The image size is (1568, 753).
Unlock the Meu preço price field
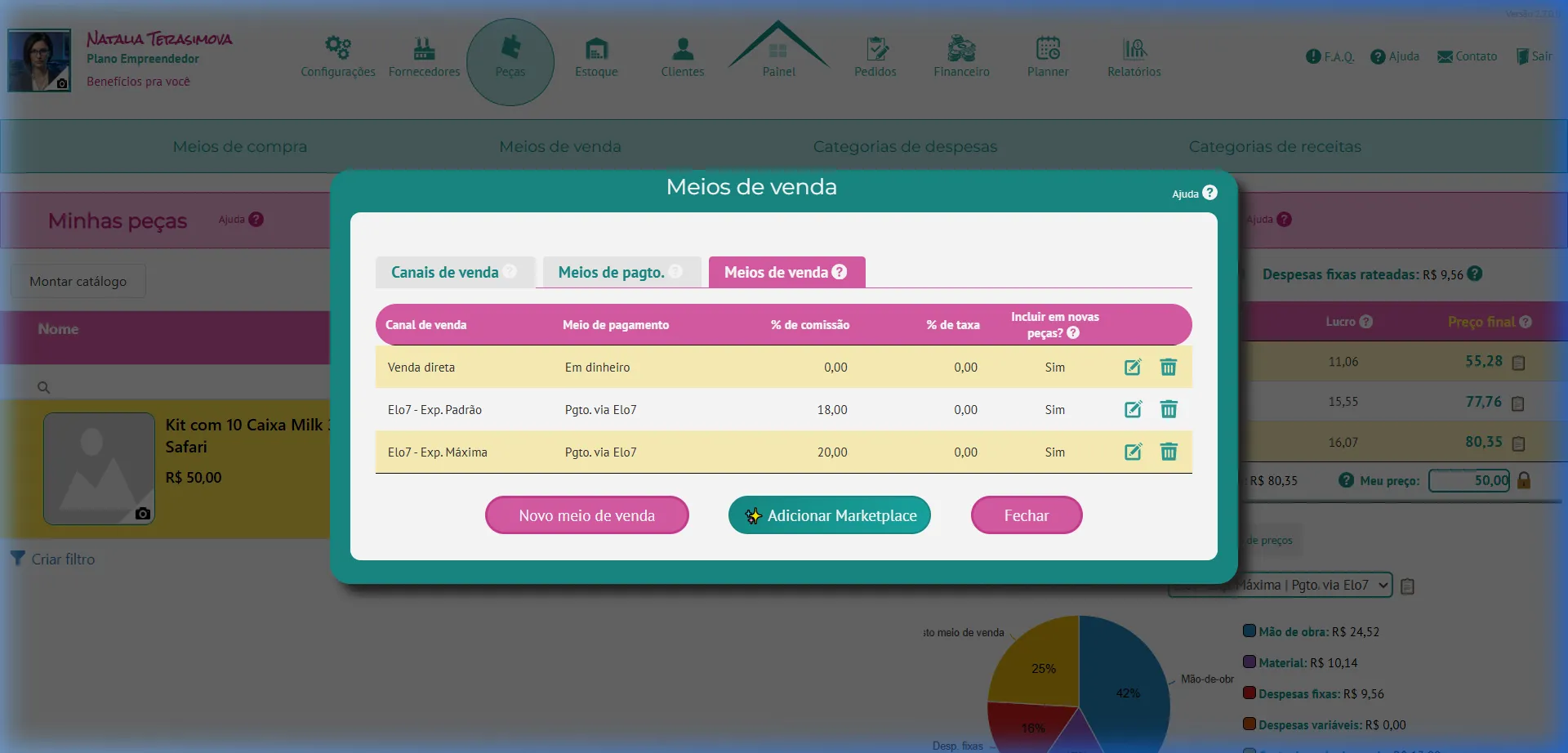point(1526,480)
